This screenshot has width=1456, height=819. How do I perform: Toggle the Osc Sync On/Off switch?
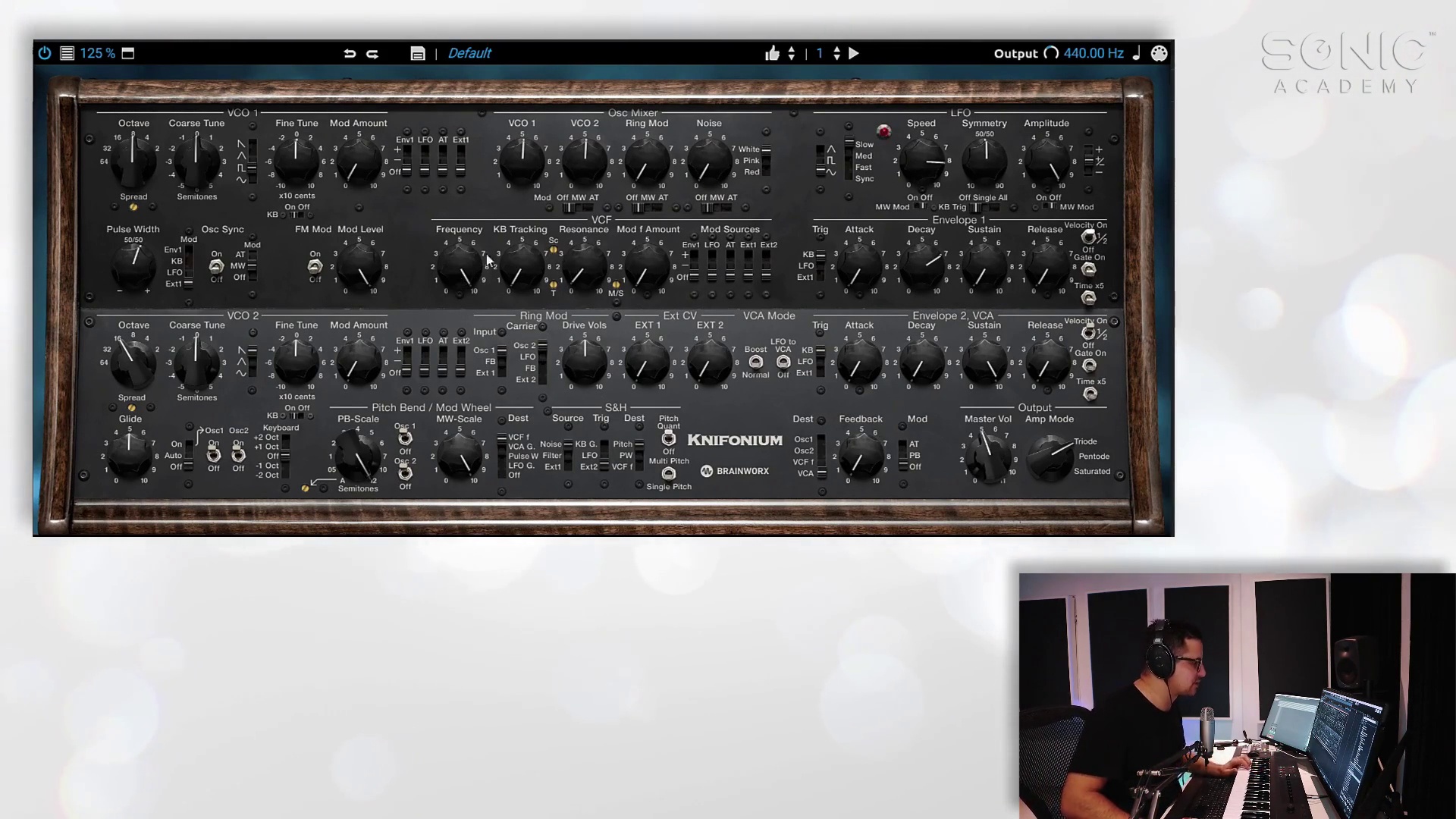216,266
